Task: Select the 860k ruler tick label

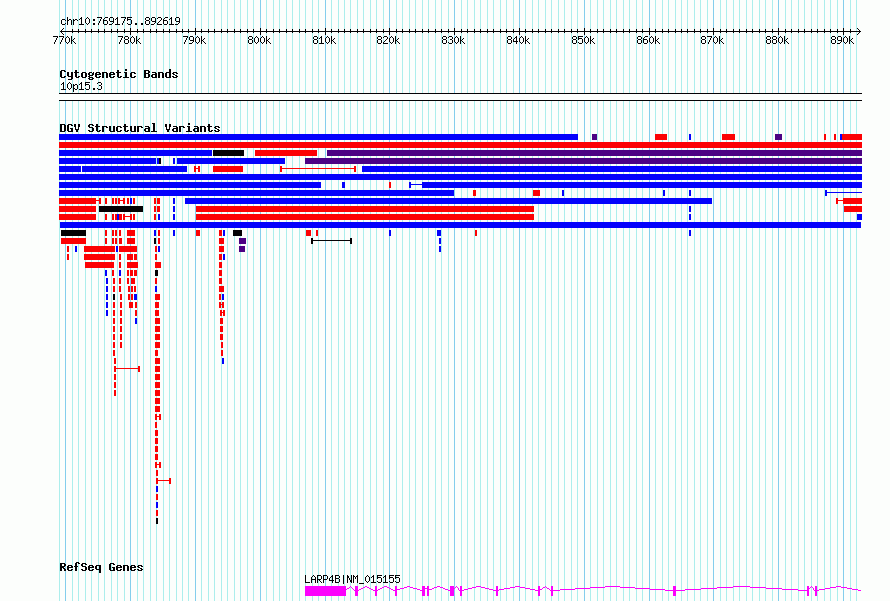Action: click(648, 40)
